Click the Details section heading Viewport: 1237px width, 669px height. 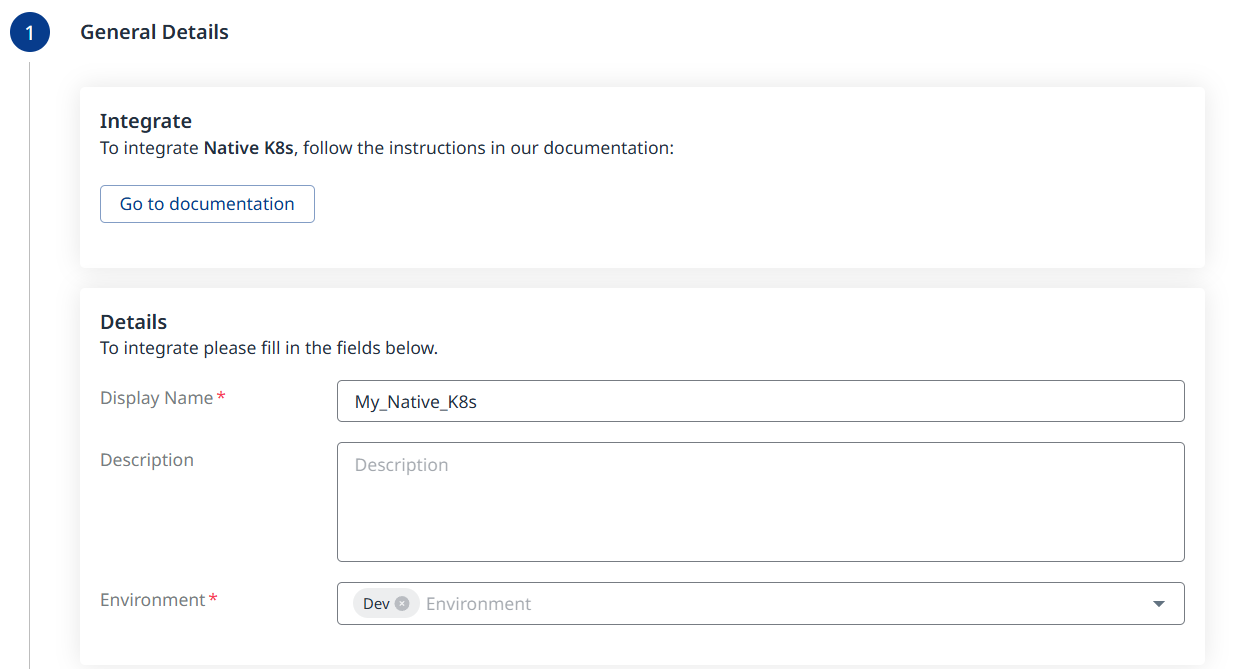[133, 322]
